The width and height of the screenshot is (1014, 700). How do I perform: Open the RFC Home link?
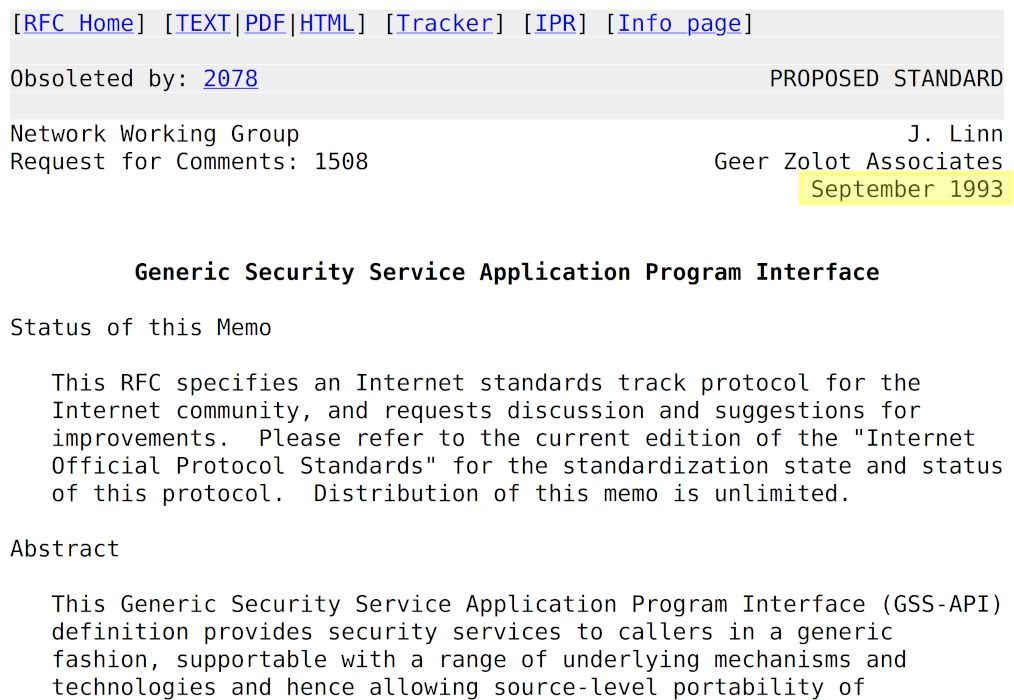pos(79,24)
